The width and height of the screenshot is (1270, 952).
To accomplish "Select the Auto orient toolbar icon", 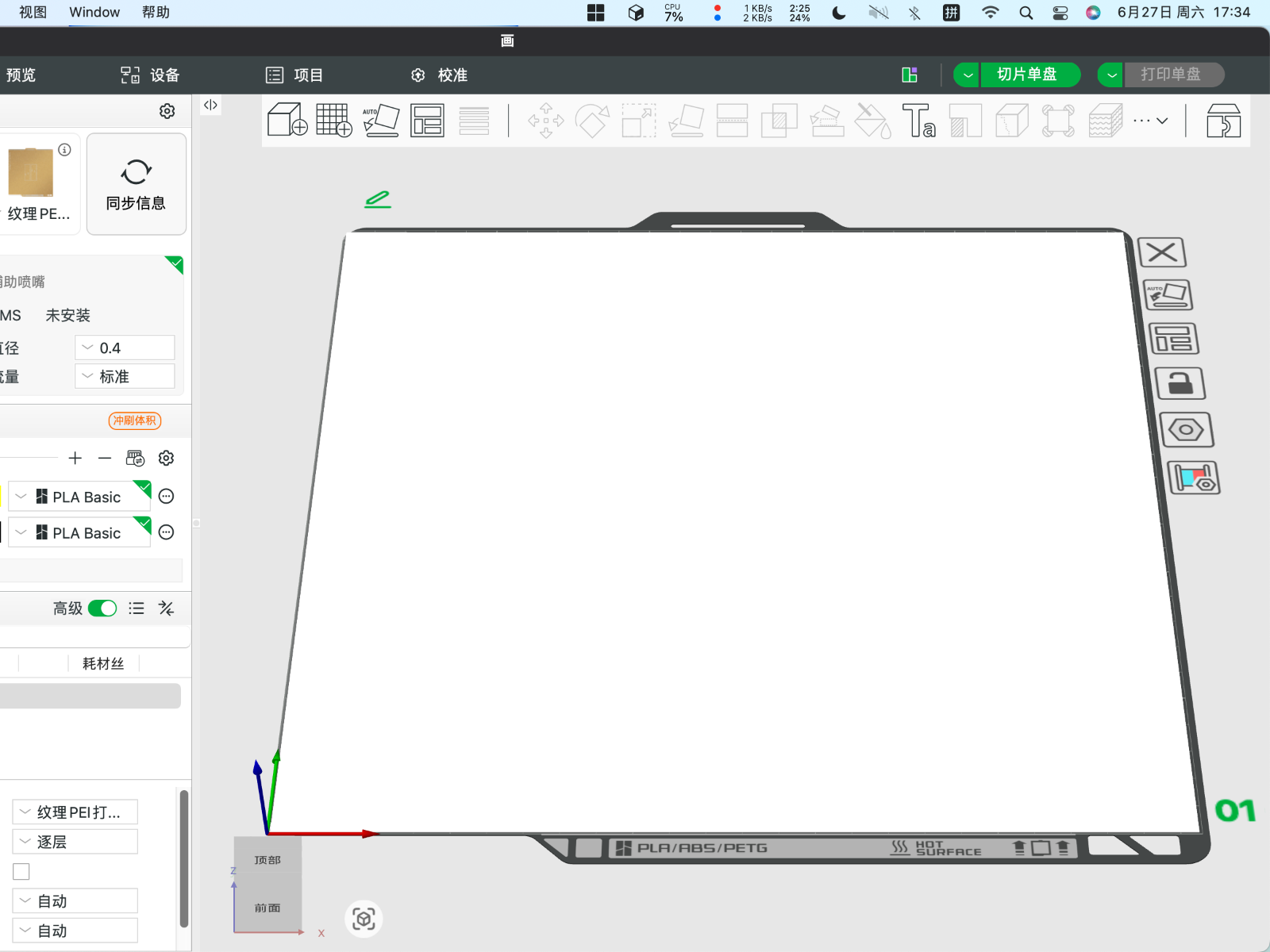I will coord(381,121).
